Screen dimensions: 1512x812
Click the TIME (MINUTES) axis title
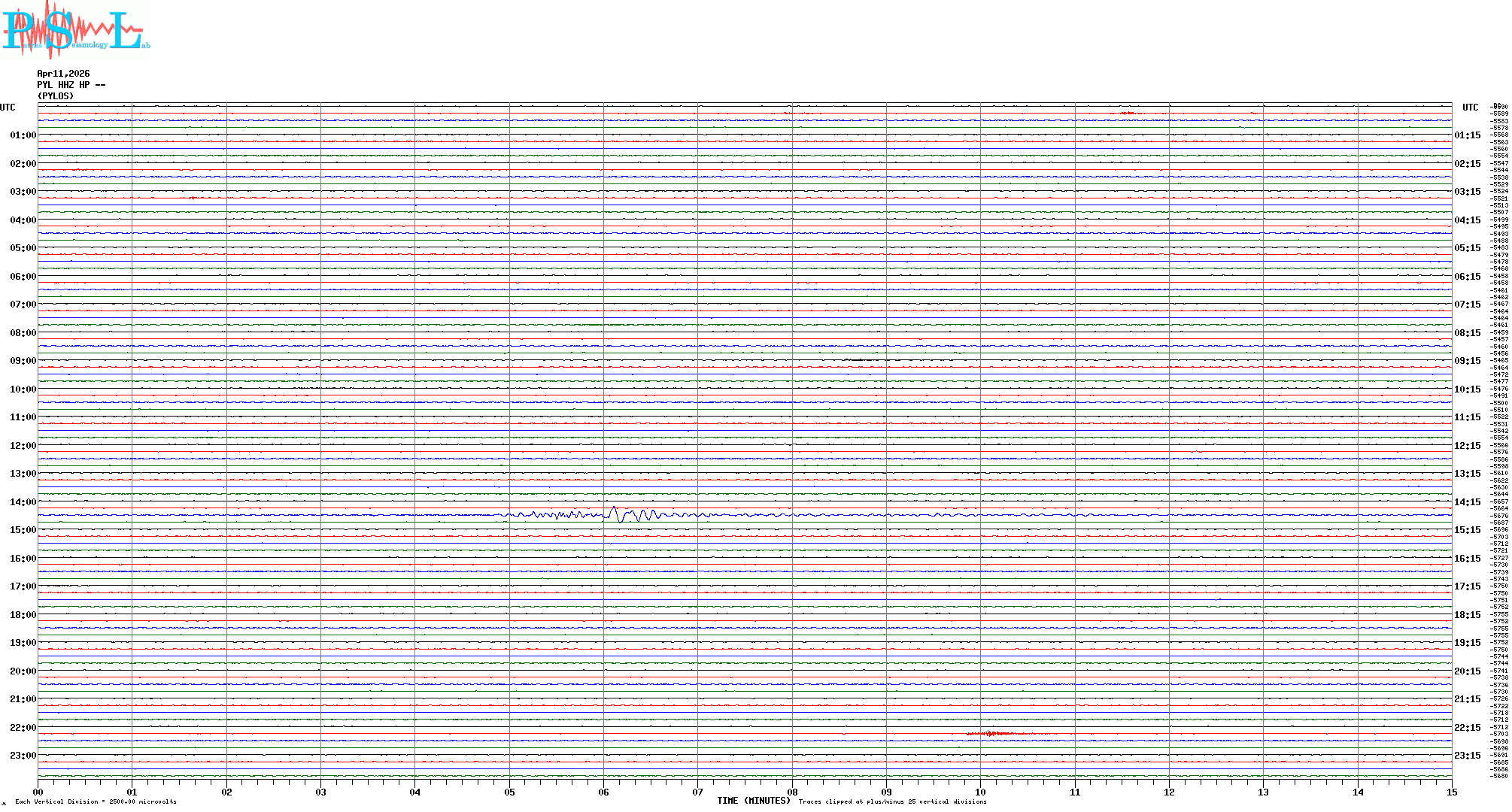click(753, 801)
